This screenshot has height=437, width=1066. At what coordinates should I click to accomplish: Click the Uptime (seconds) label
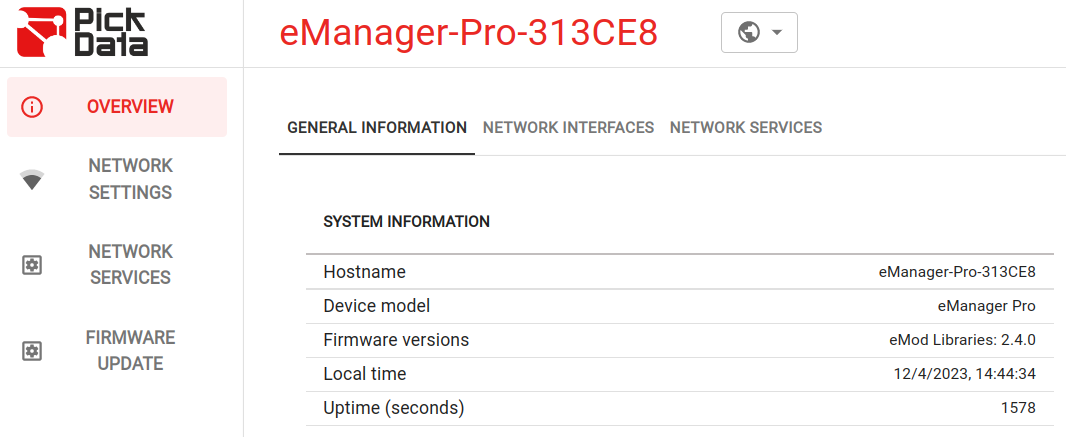point(394,408)
